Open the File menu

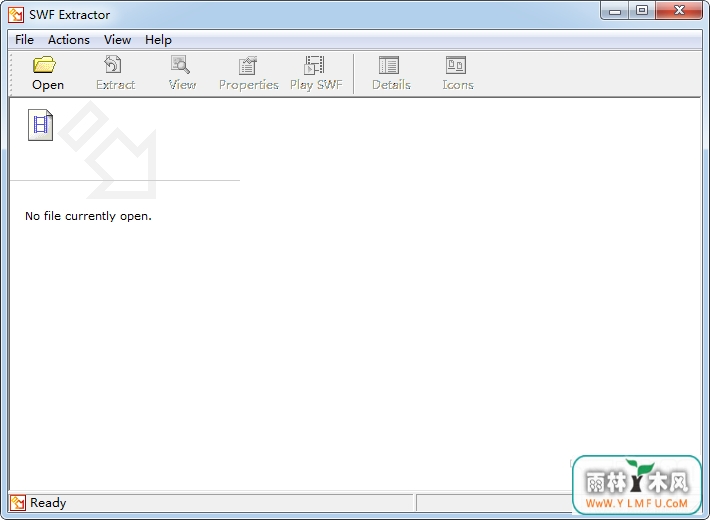(24, 40)
